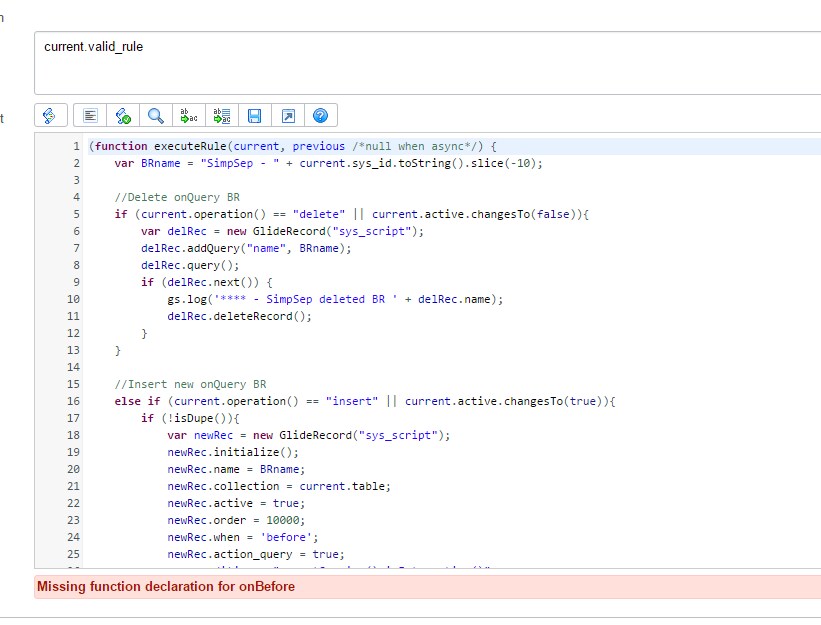Viewport: 821px width, 625px height.
Task: Click the '//Delete onQuery BR' comment
Action: click(x=177, y=197)
